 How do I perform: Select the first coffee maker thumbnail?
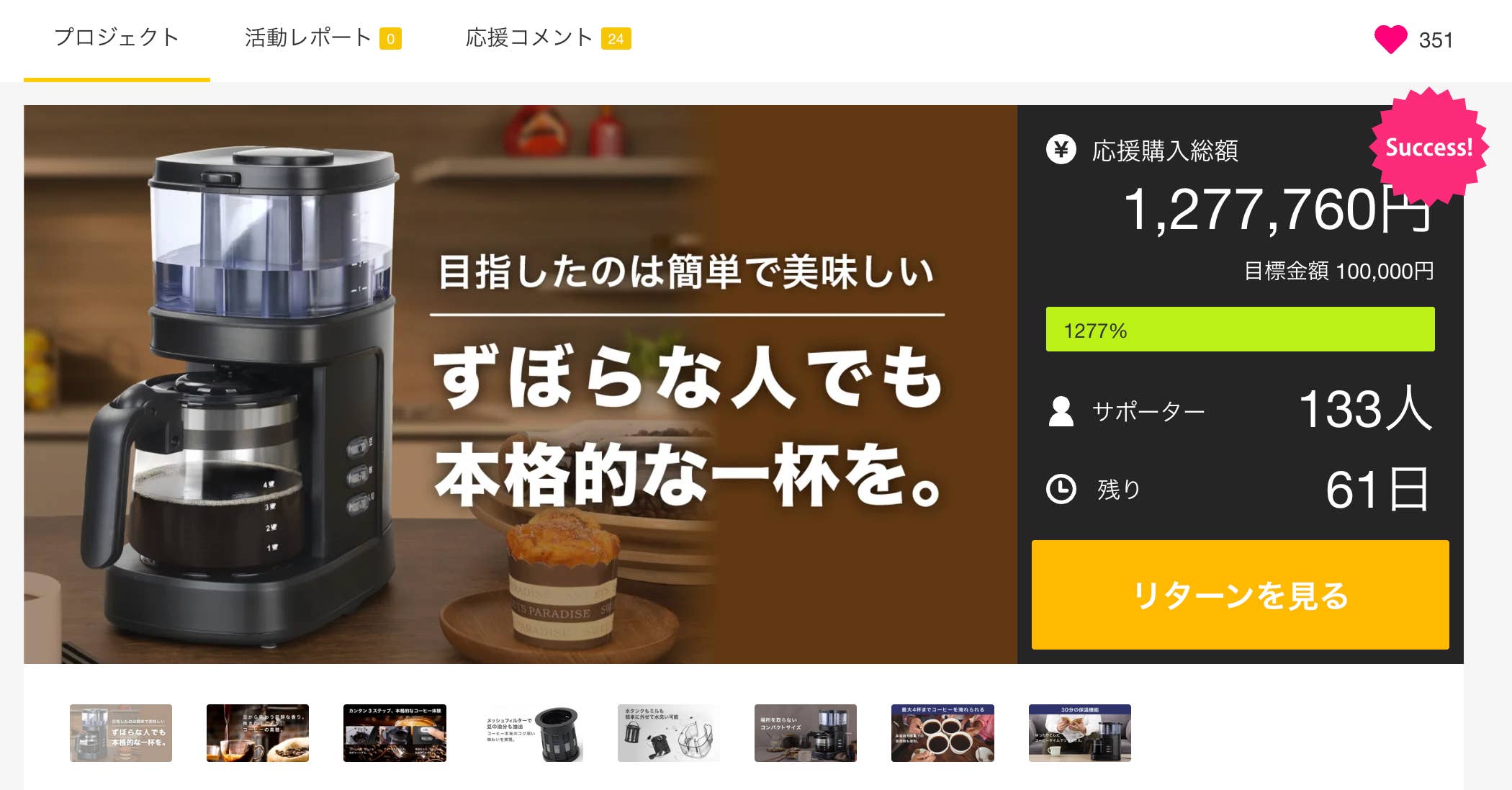pos(121,733)
